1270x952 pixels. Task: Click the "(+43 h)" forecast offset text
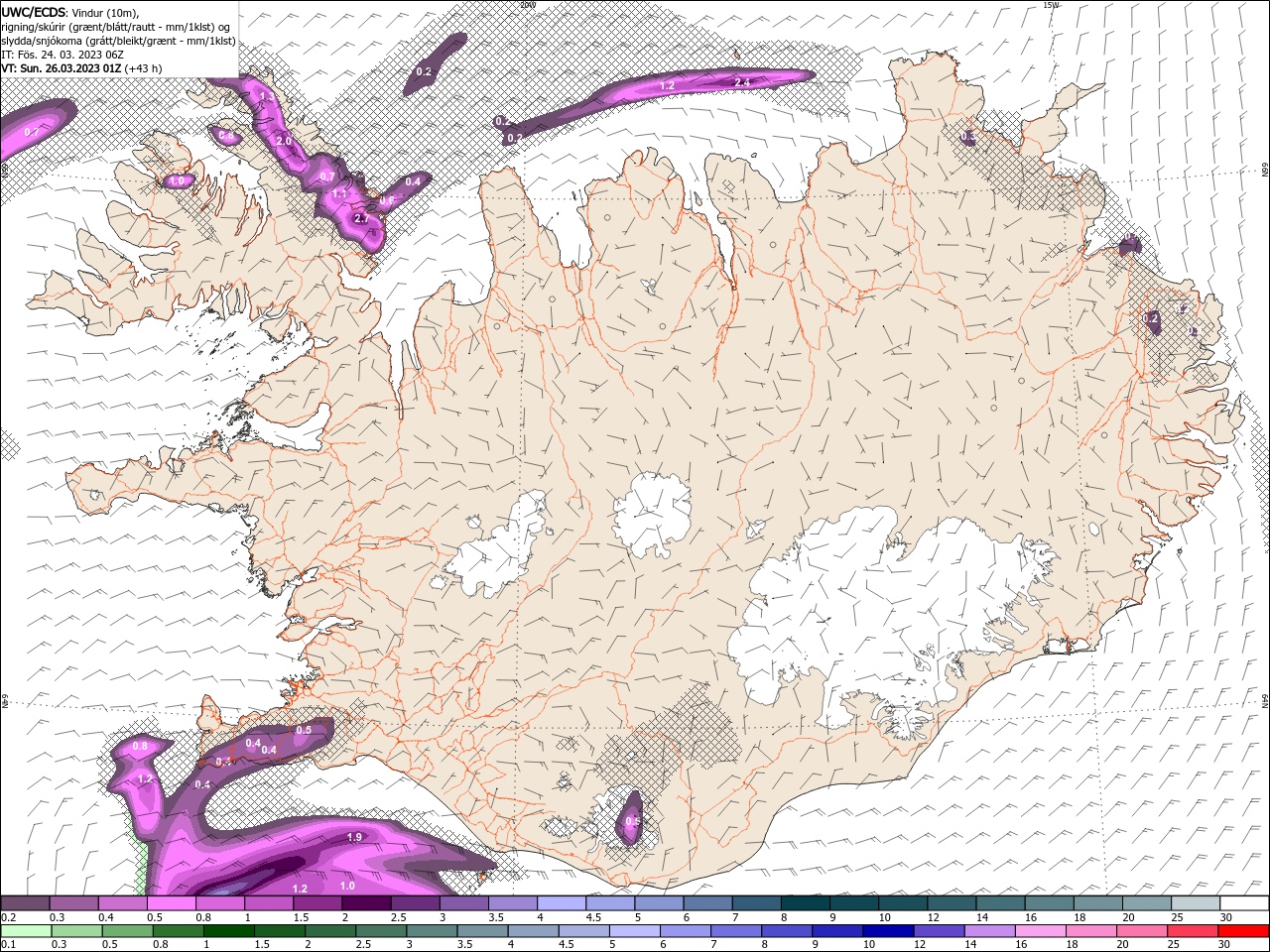point(144,68)
